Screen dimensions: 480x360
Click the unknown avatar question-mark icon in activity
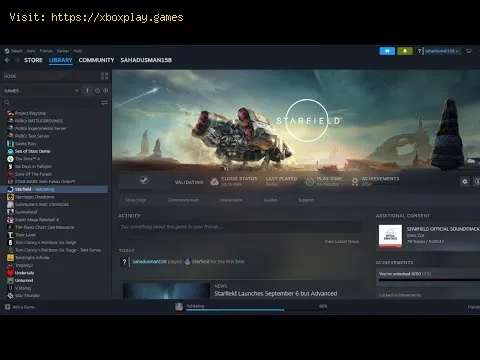[124, 262]
